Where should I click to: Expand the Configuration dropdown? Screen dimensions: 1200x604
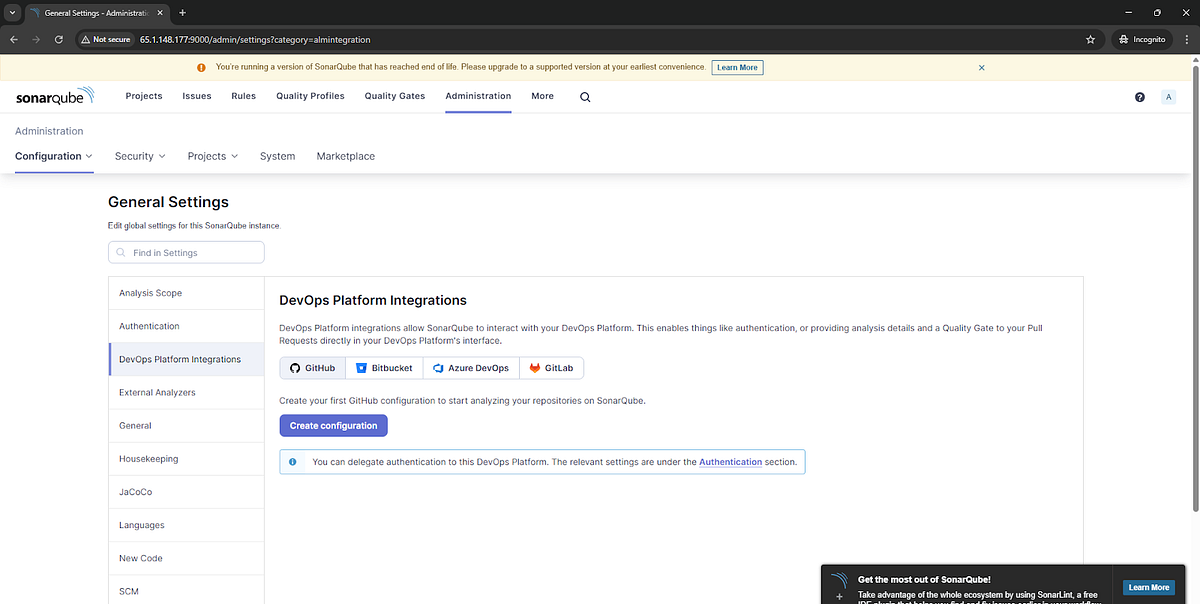(53, 156)
